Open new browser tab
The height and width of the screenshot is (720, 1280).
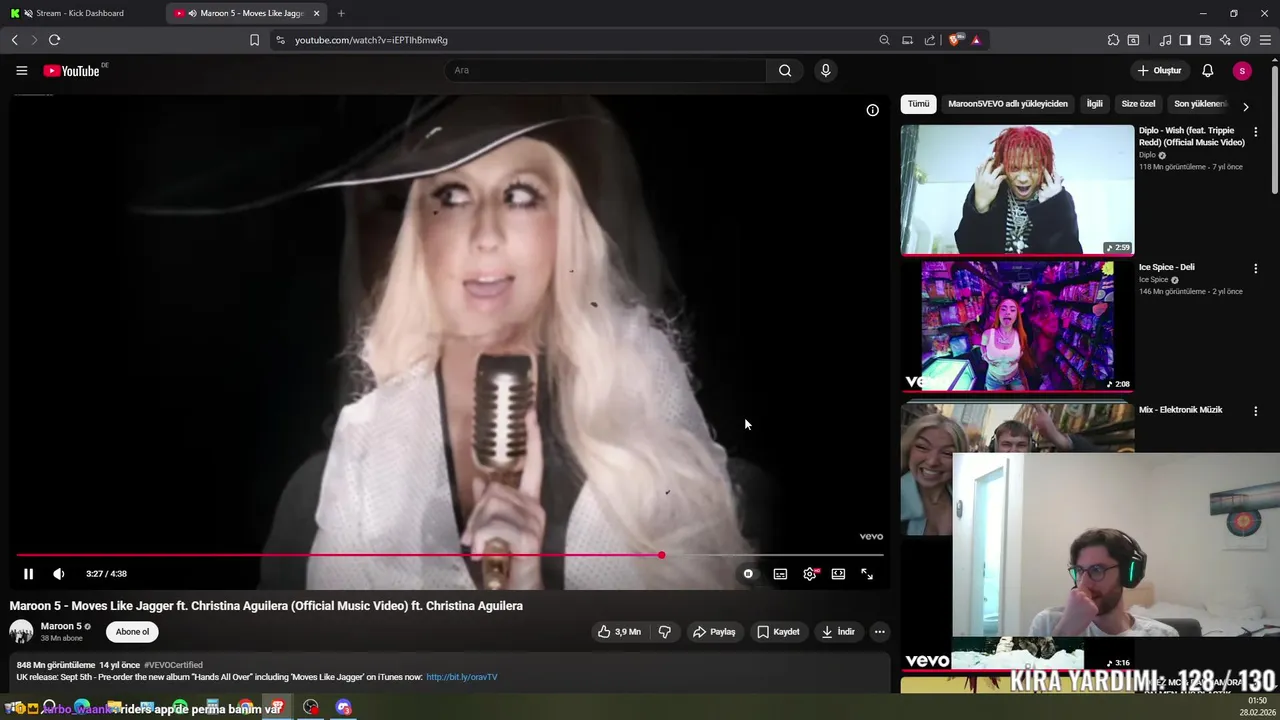[x=341, y=13]
